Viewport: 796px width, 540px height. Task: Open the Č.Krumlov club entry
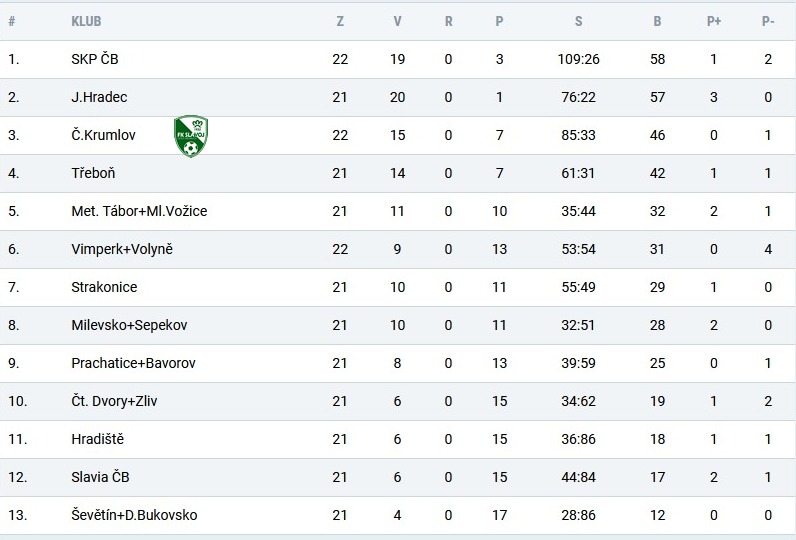103,135
